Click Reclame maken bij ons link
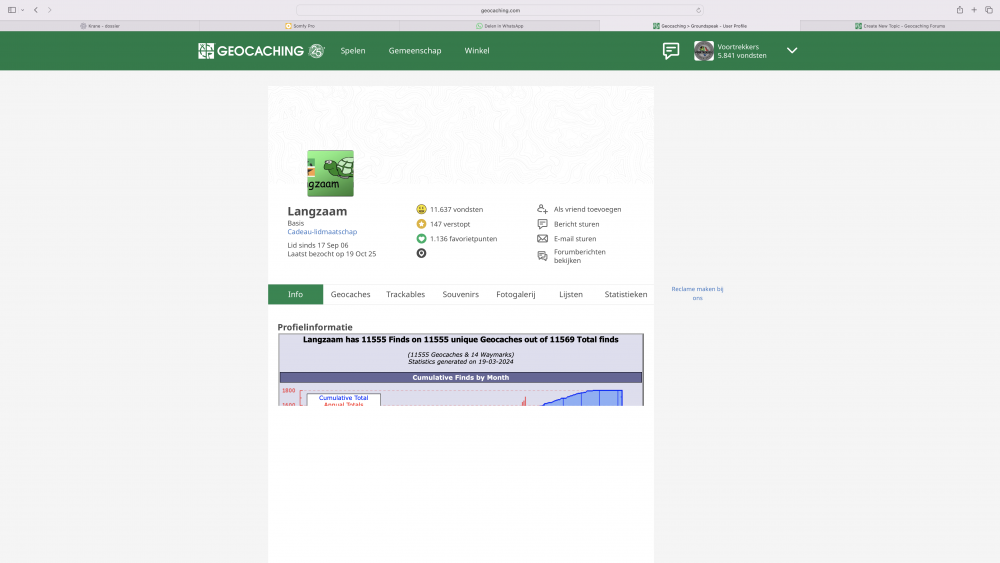This screenshot has width=1000, height=563. (697, 293)
